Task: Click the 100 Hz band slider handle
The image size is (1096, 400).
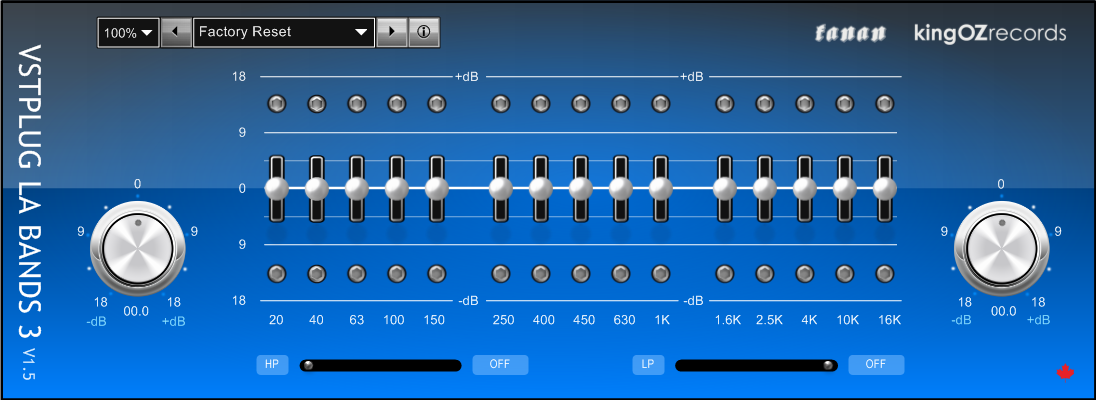Action: point(396,188)
